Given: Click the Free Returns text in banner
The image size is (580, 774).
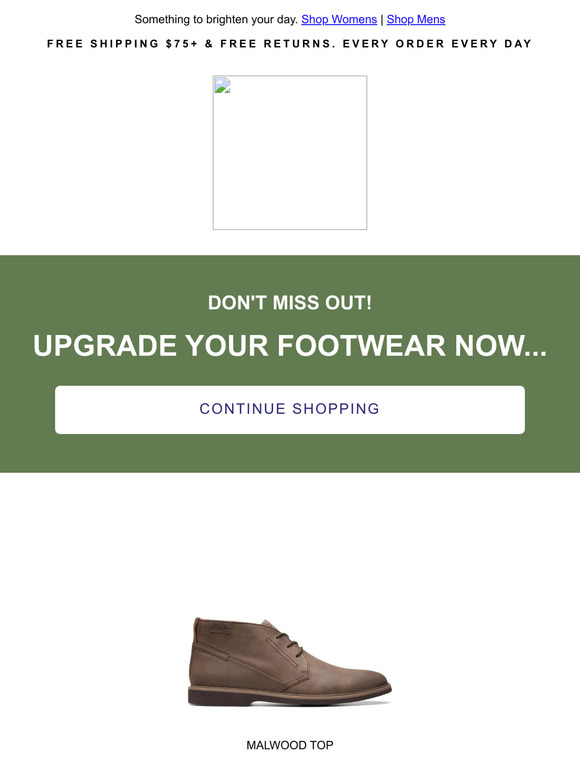Looking at the screenshot, I should (x=278, y=43).
